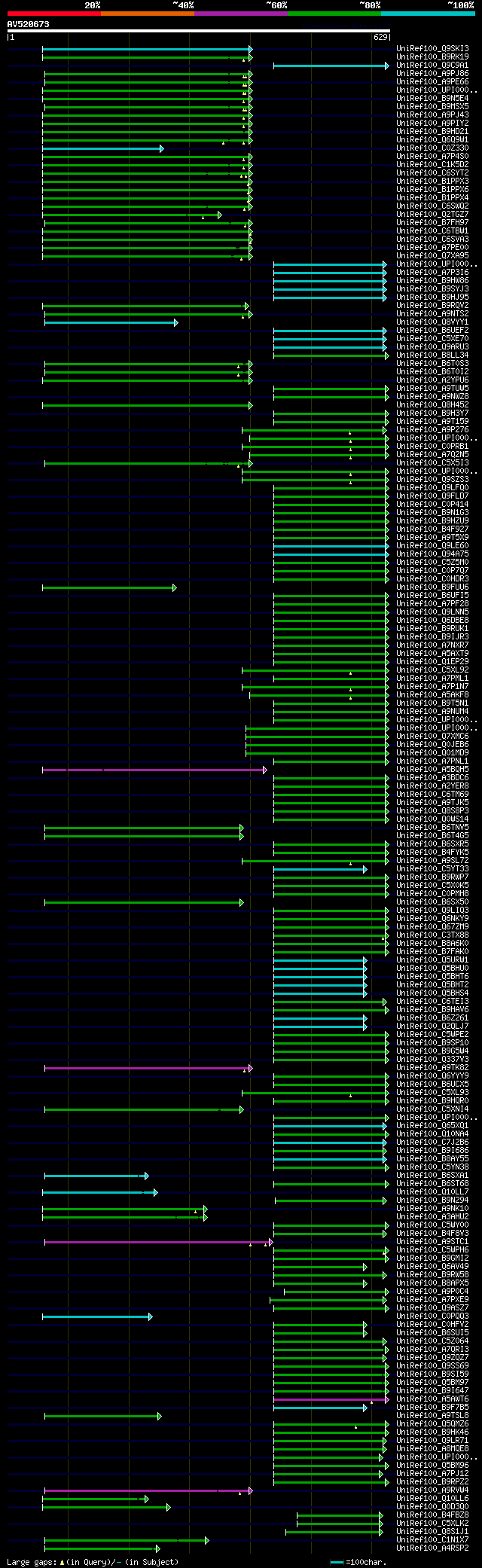This screenshot has height=1568, width=482.
Task: Open hit UniRef100_Q9SKI3
Action: click(x=432, y=48)
